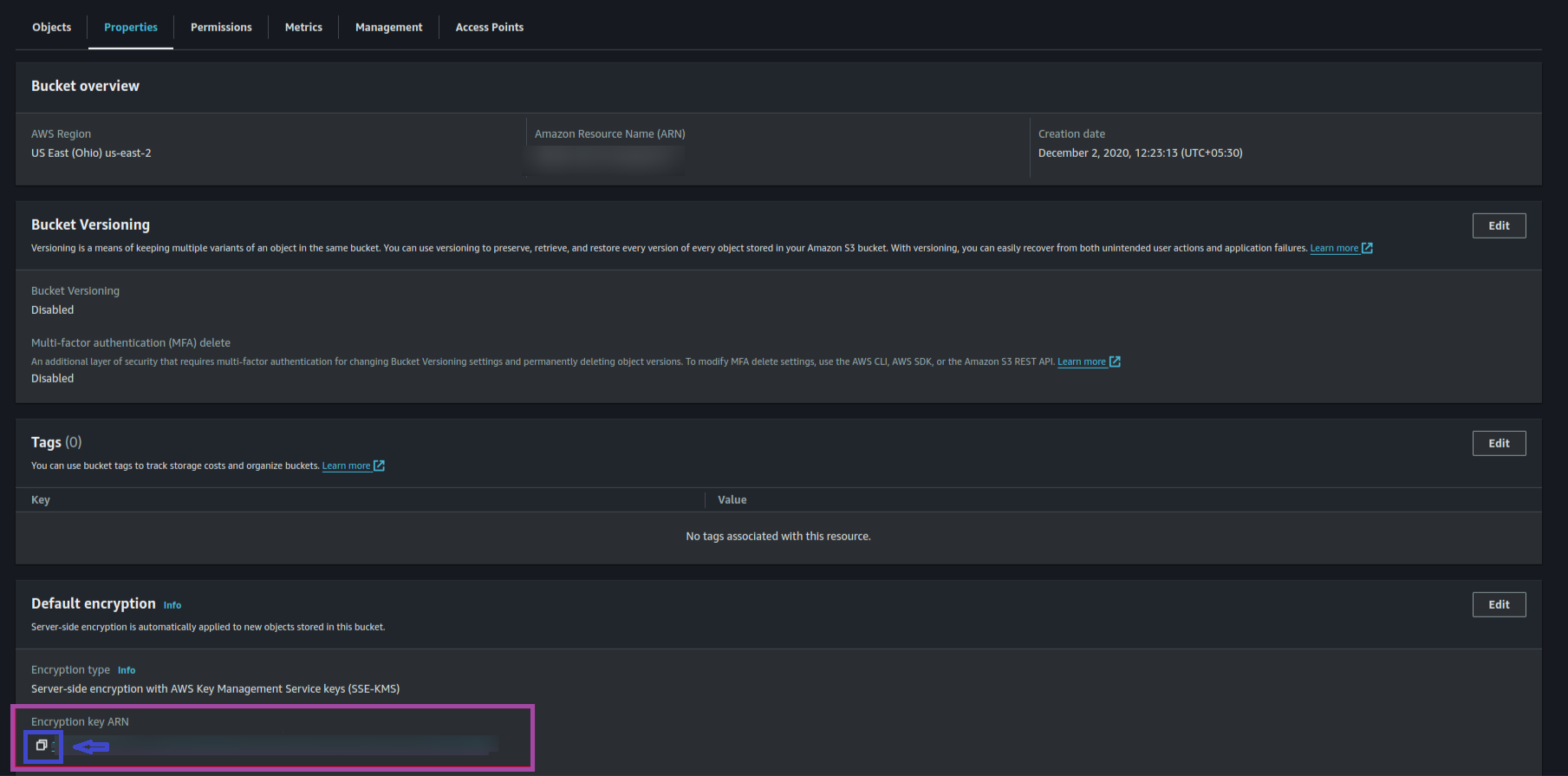1568x776 pixels.
Task: Edit Default encryption settings
Action: coord(1499,604)
